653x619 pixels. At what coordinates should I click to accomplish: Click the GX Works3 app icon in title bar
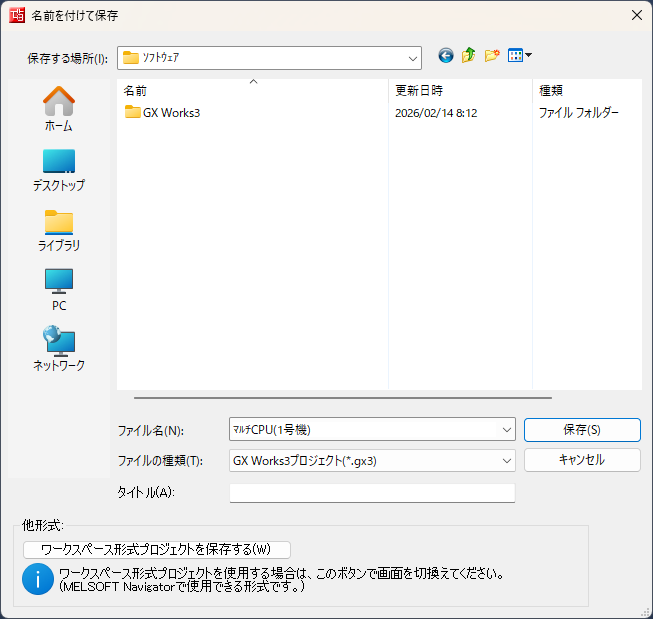pyautogui.click(x=17, y=15)
